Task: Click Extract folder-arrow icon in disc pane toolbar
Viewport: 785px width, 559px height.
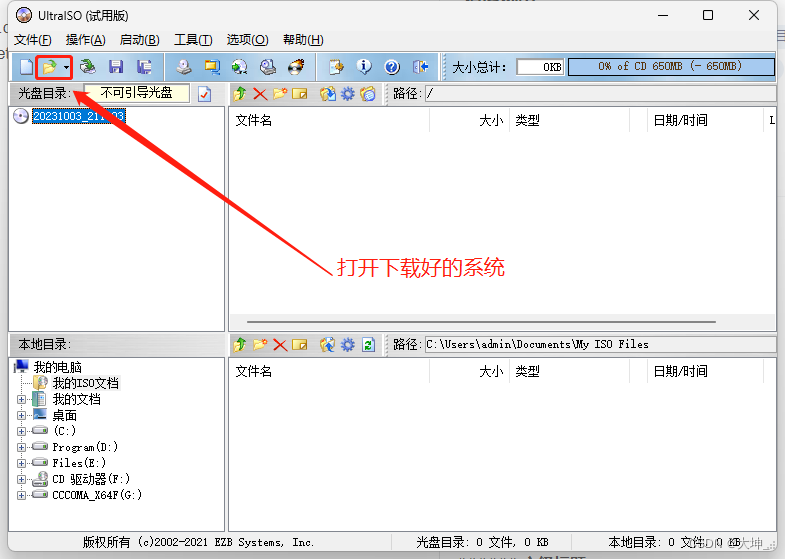Action: pyautogui.click(x=328, y=94)
